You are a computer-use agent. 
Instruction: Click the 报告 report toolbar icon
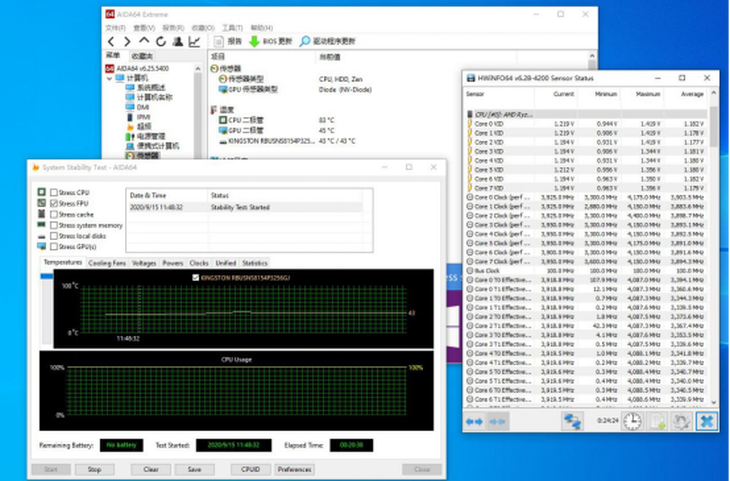tap(219, 41)
